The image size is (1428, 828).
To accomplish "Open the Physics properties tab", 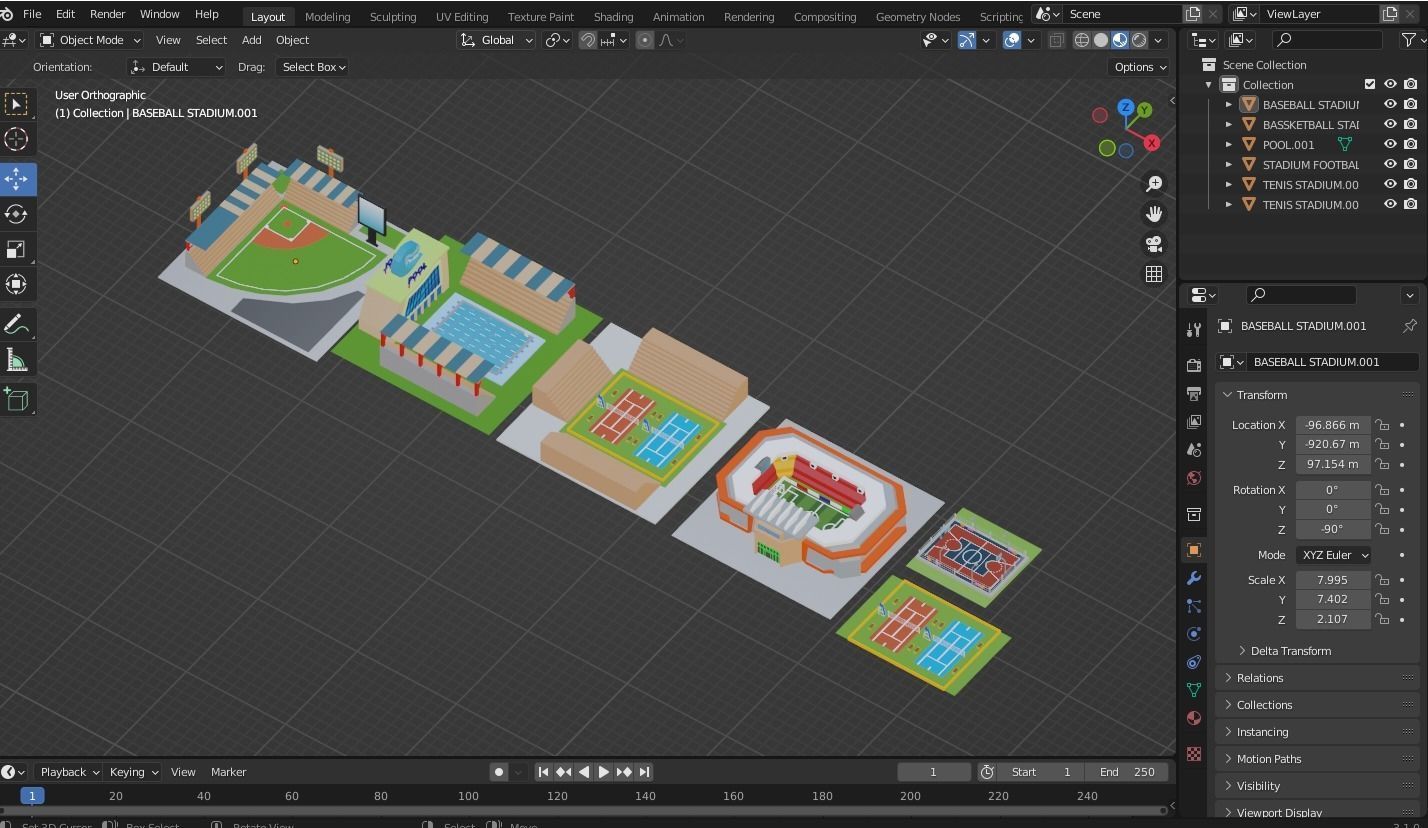I will 1194,634.
